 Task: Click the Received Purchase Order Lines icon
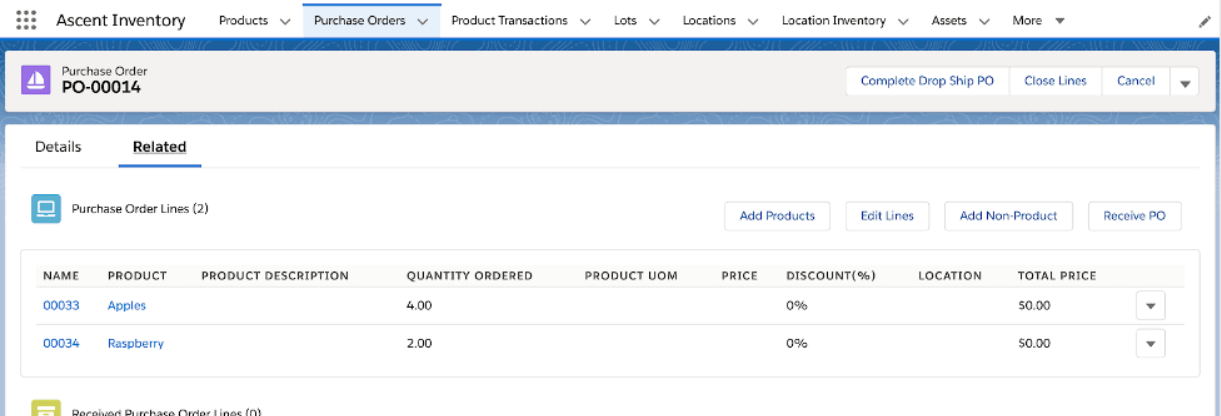tap(46, 408)
